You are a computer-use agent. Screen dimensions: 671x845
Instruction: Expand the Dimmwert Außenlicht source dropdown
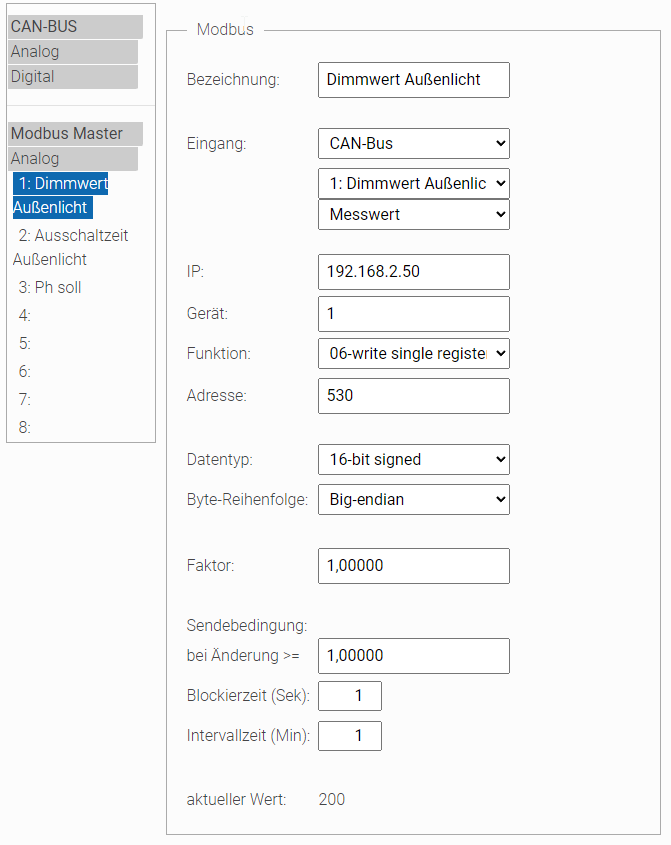(413, 184)
